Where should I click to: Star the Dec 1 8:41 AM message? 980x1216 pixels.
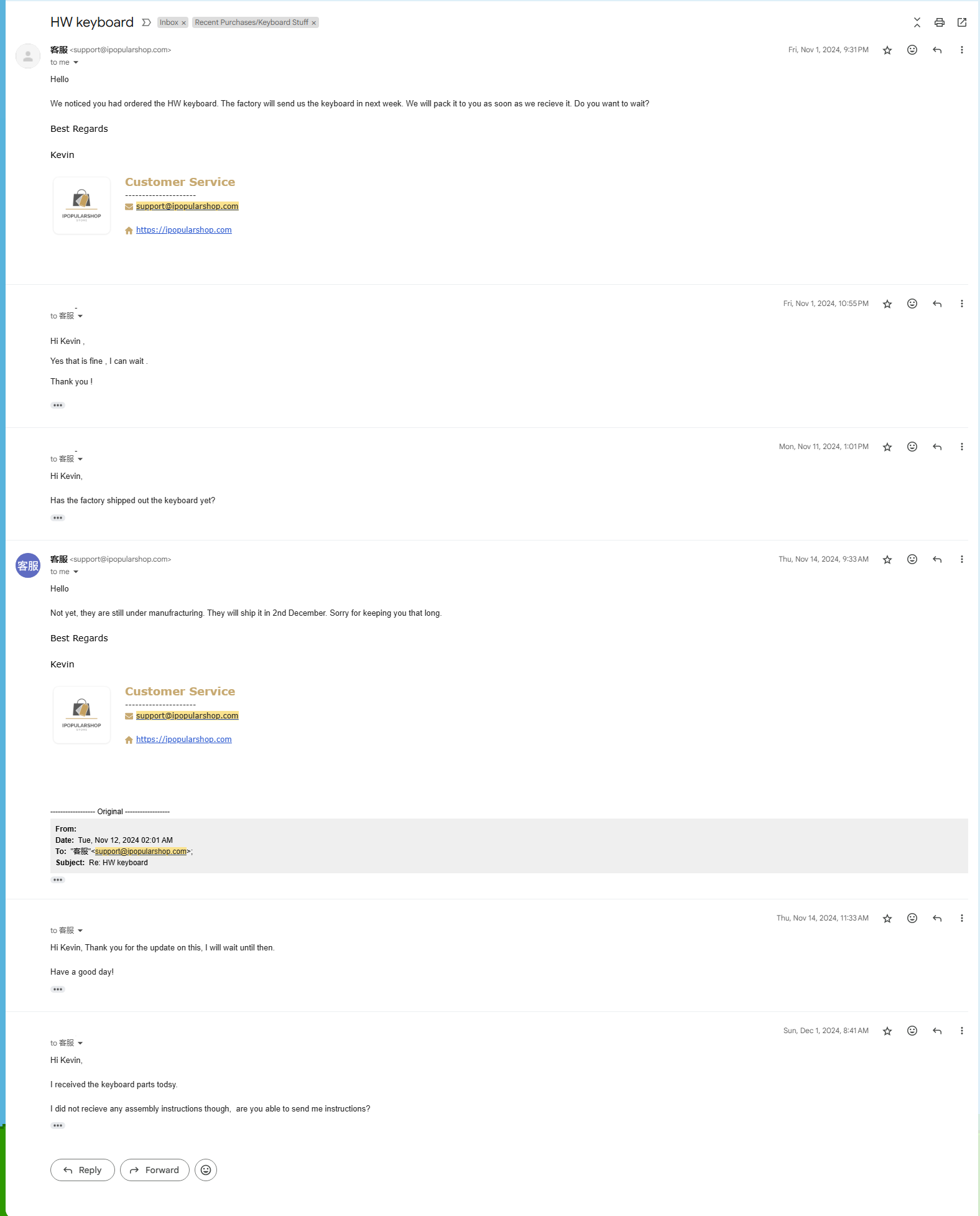887,1031
